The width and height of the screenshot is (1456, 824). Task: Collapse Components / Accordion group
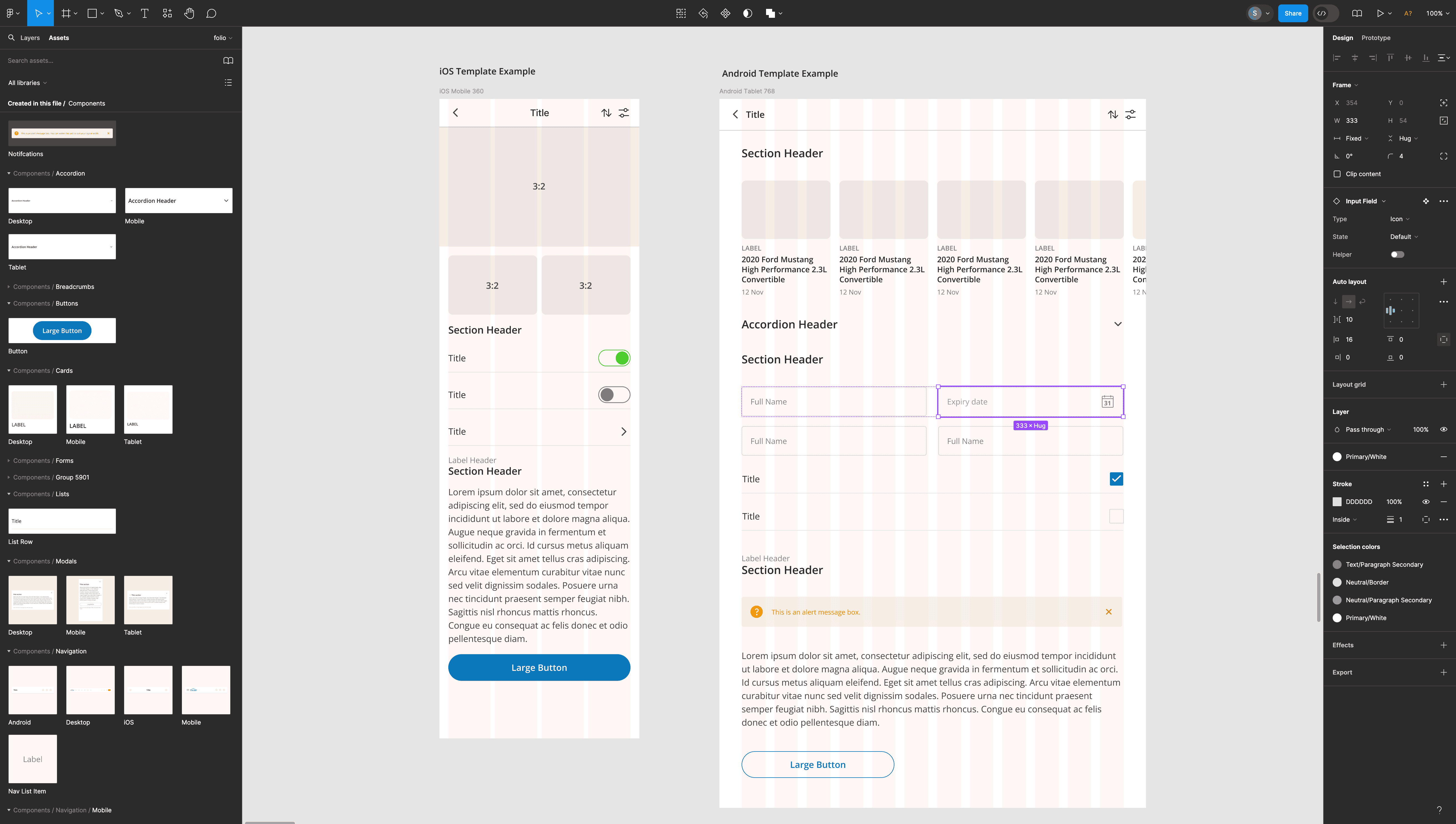pos(9,173)
